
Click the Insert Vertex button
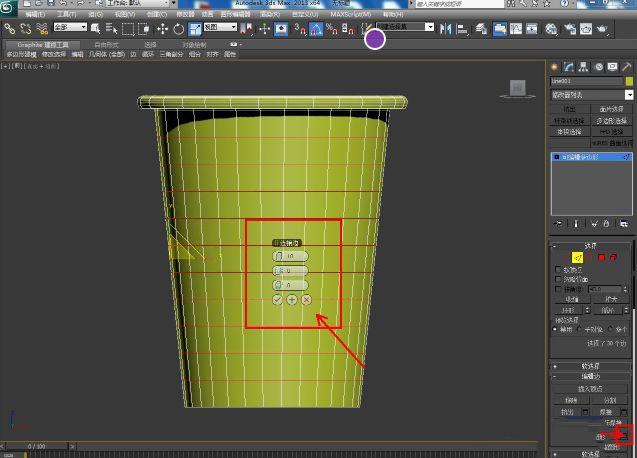[x=590, y=389]
